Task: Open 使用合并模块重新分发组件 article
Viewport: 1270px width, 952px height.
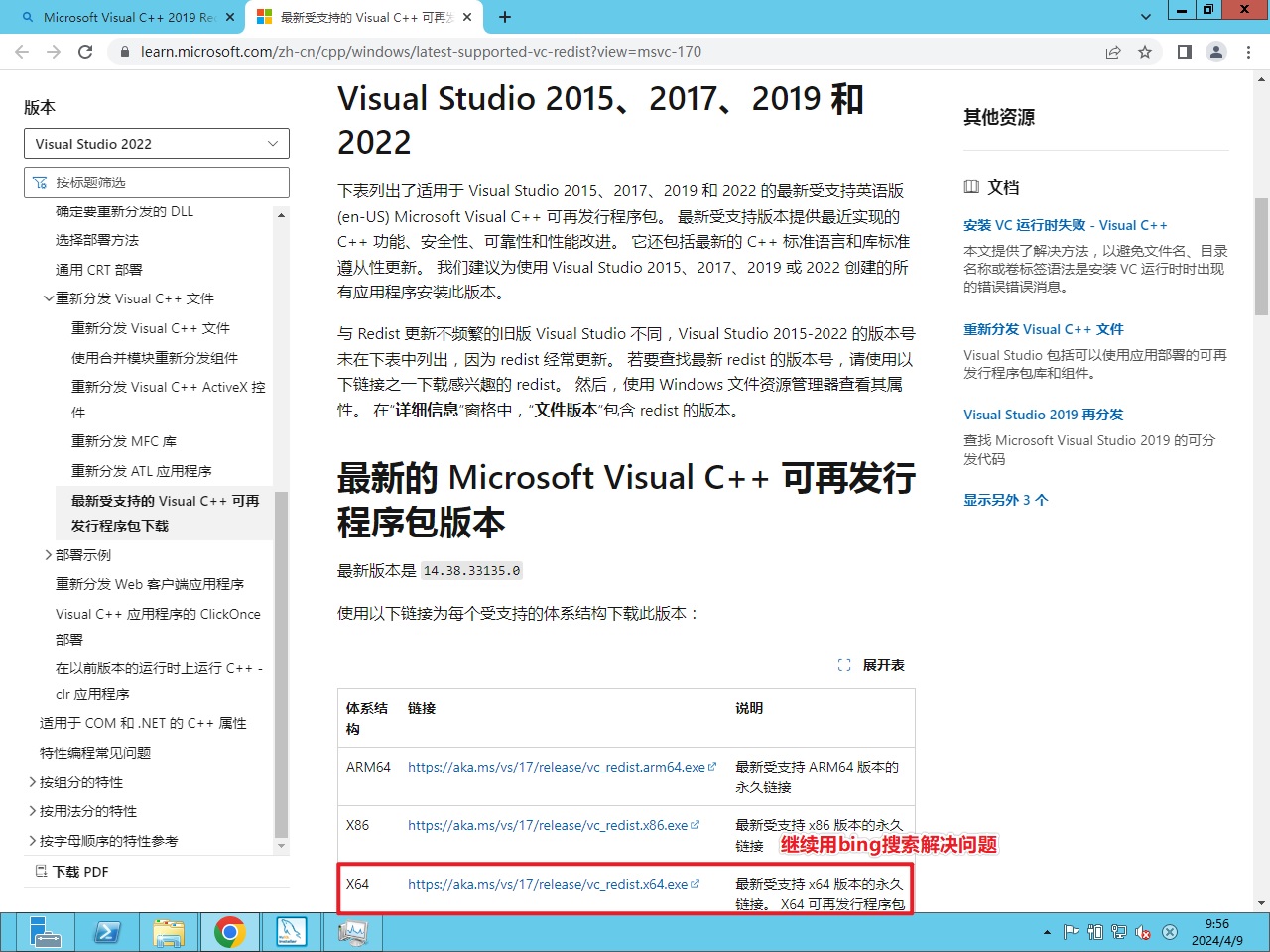Action: [x=155, y=358]
